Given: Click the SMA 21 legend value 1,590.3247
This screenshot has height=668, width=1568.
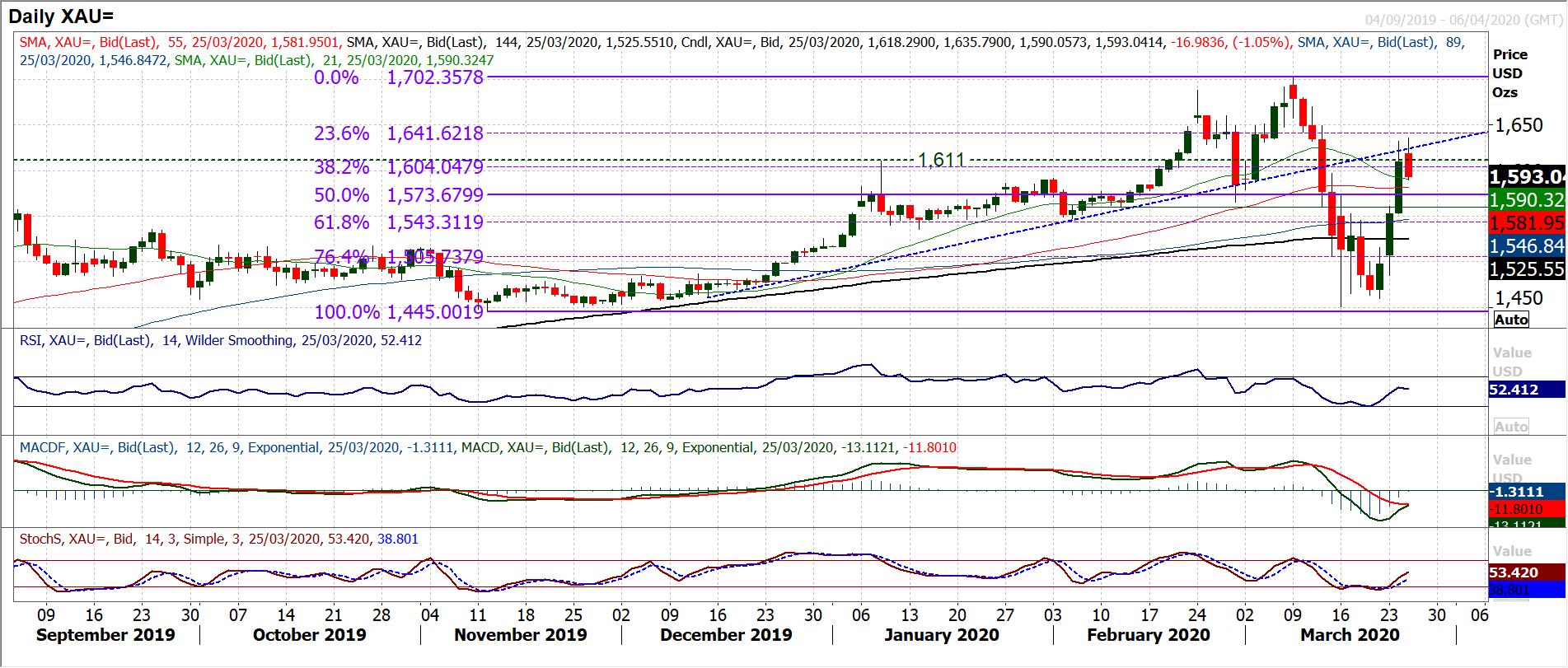Looking at the screenshot, I should [460, 60].
